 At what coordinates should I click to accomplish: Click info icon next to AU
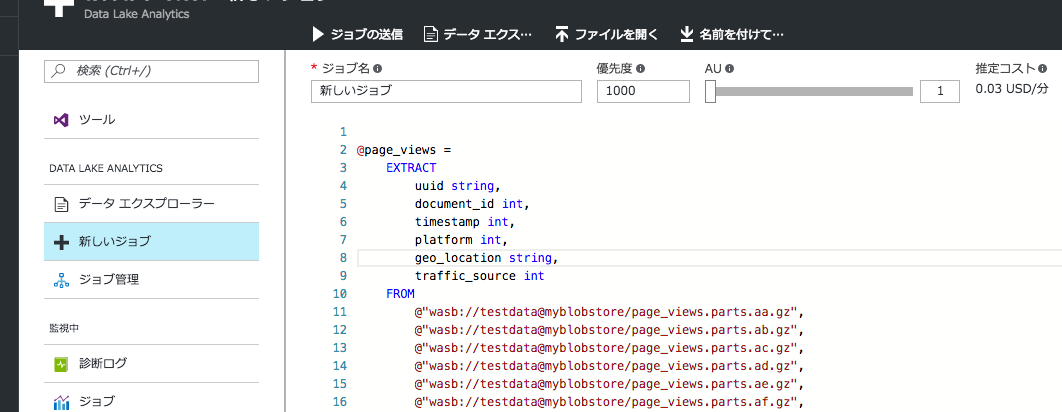(730, 68)
